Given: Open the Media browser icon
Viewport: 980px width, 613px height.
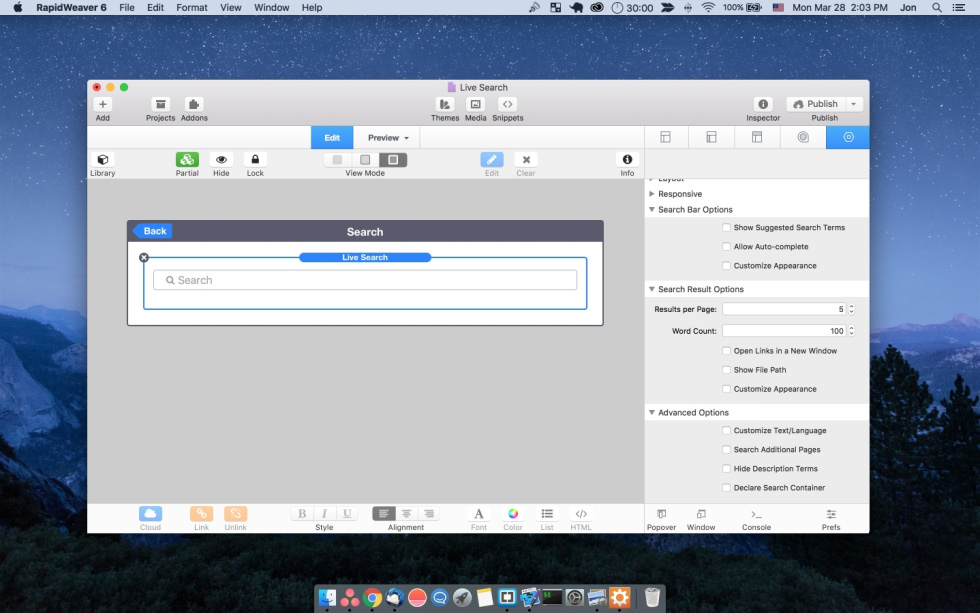Looking at the screenshot, I should (x=476, y=104).
